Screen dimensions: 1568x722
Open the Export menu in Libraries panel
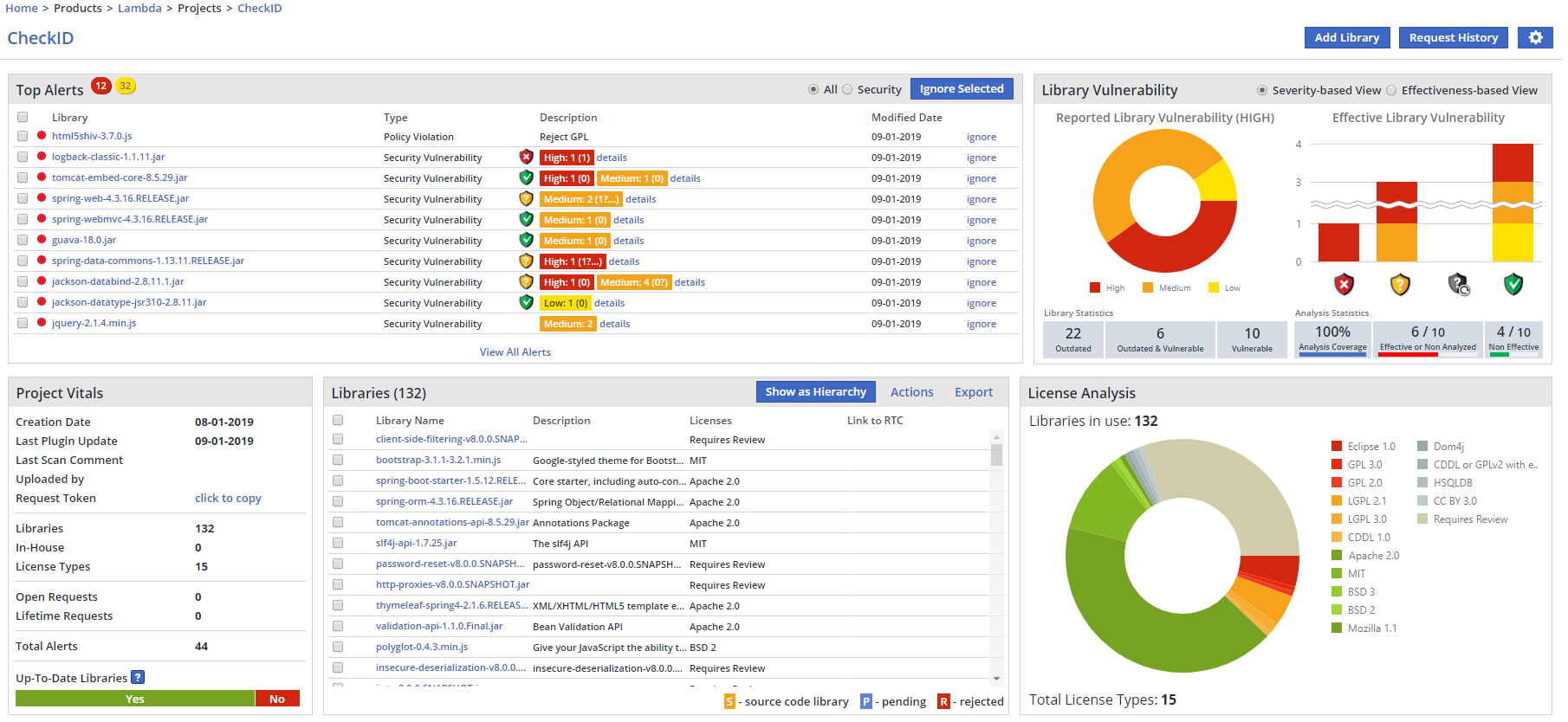973,392
